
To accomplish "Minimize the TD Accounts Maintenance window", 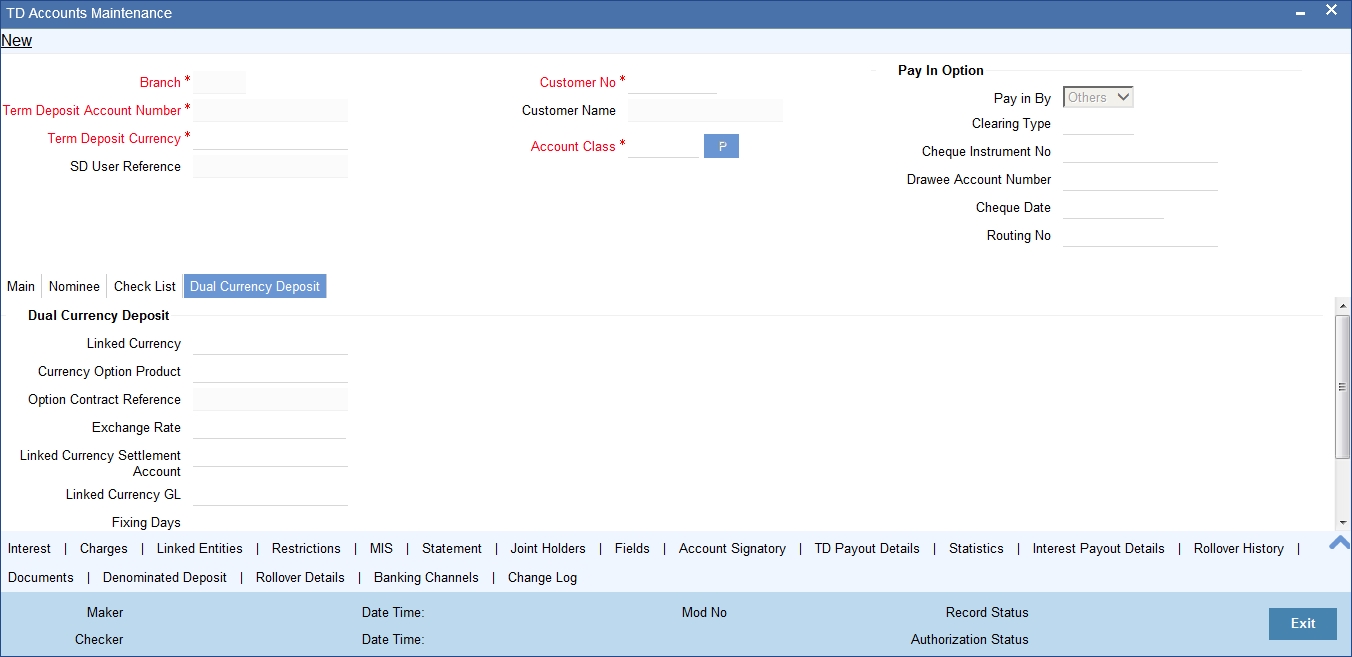I will tap(1300, 13).
